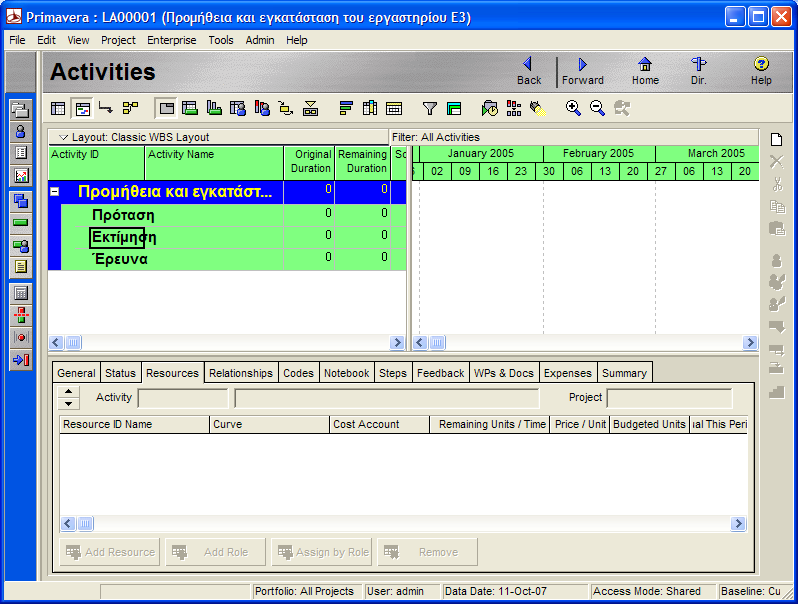The image size is (798, 604).
Task: Open WBS icon in left sidebar
Action: pyautogui.click(x=21, y=201)
